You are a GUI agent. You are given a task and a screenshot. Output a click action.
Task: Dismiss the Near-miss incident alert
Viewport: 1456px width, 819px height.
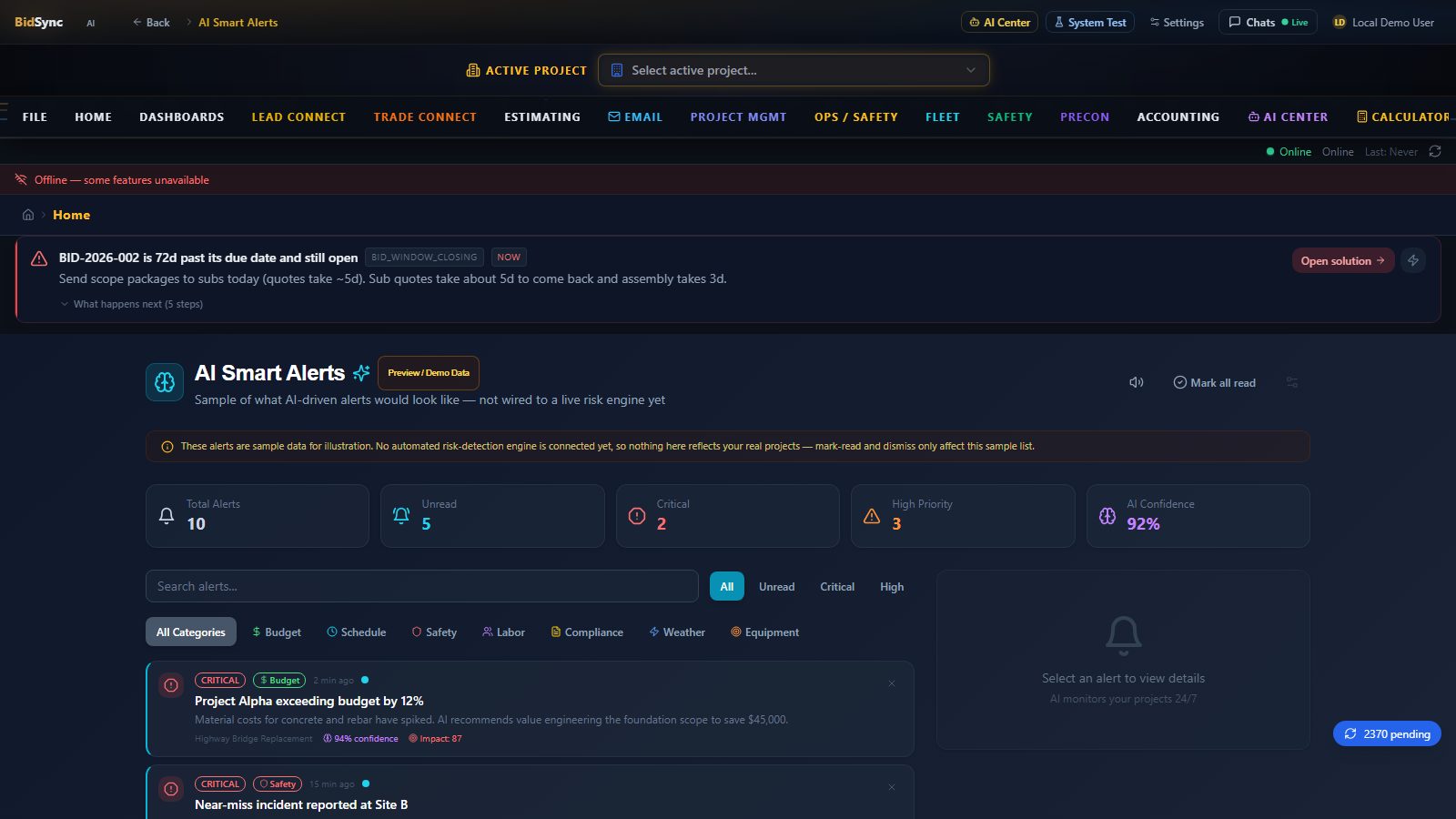click(892, 787)
